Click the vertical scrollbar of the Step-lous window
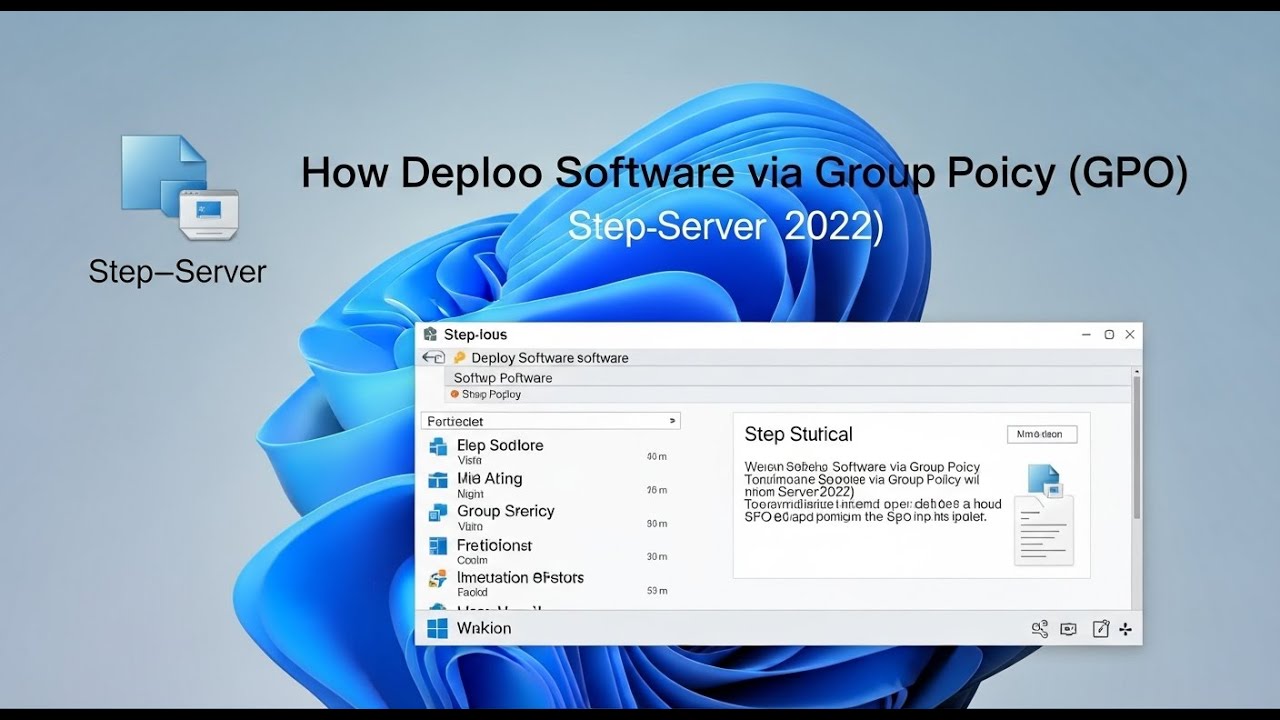The image size is (1280, 720). tap(1136, 447)
